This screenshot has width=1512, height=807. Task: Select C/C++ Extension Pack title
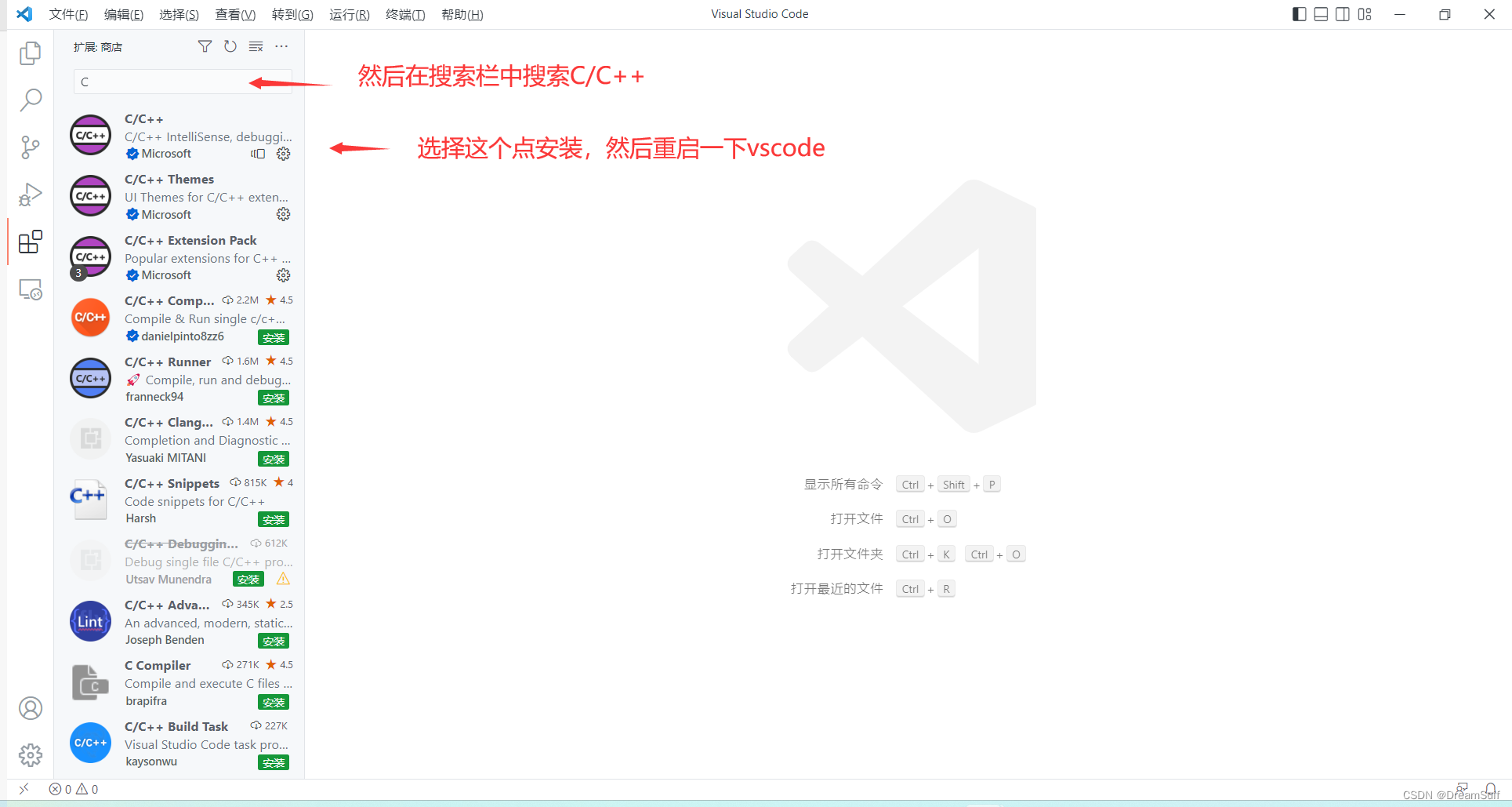[x=190, y=240]
